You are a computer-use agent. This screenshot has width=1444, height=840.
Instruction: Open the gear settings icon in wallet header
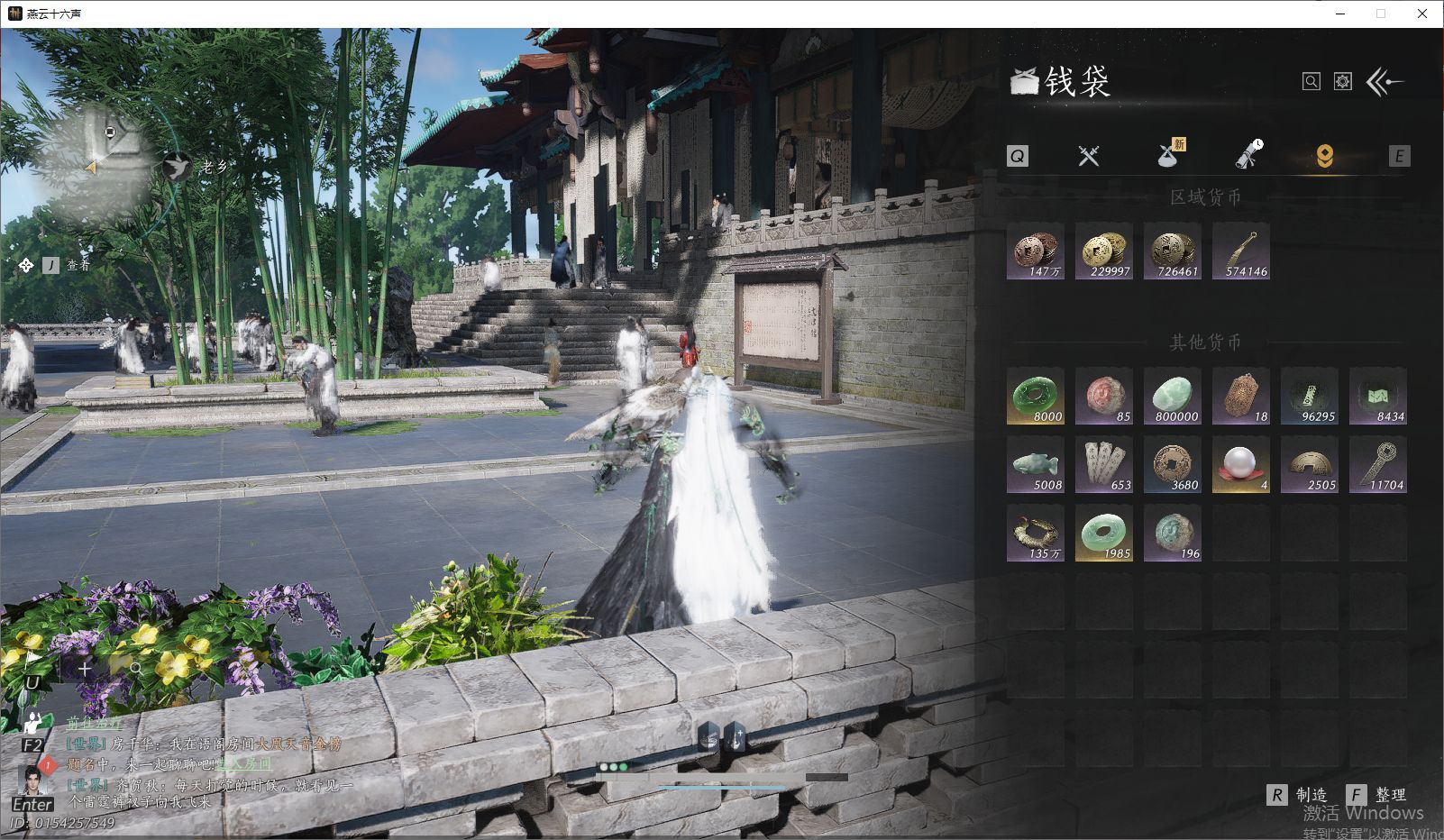point(1343,82)
